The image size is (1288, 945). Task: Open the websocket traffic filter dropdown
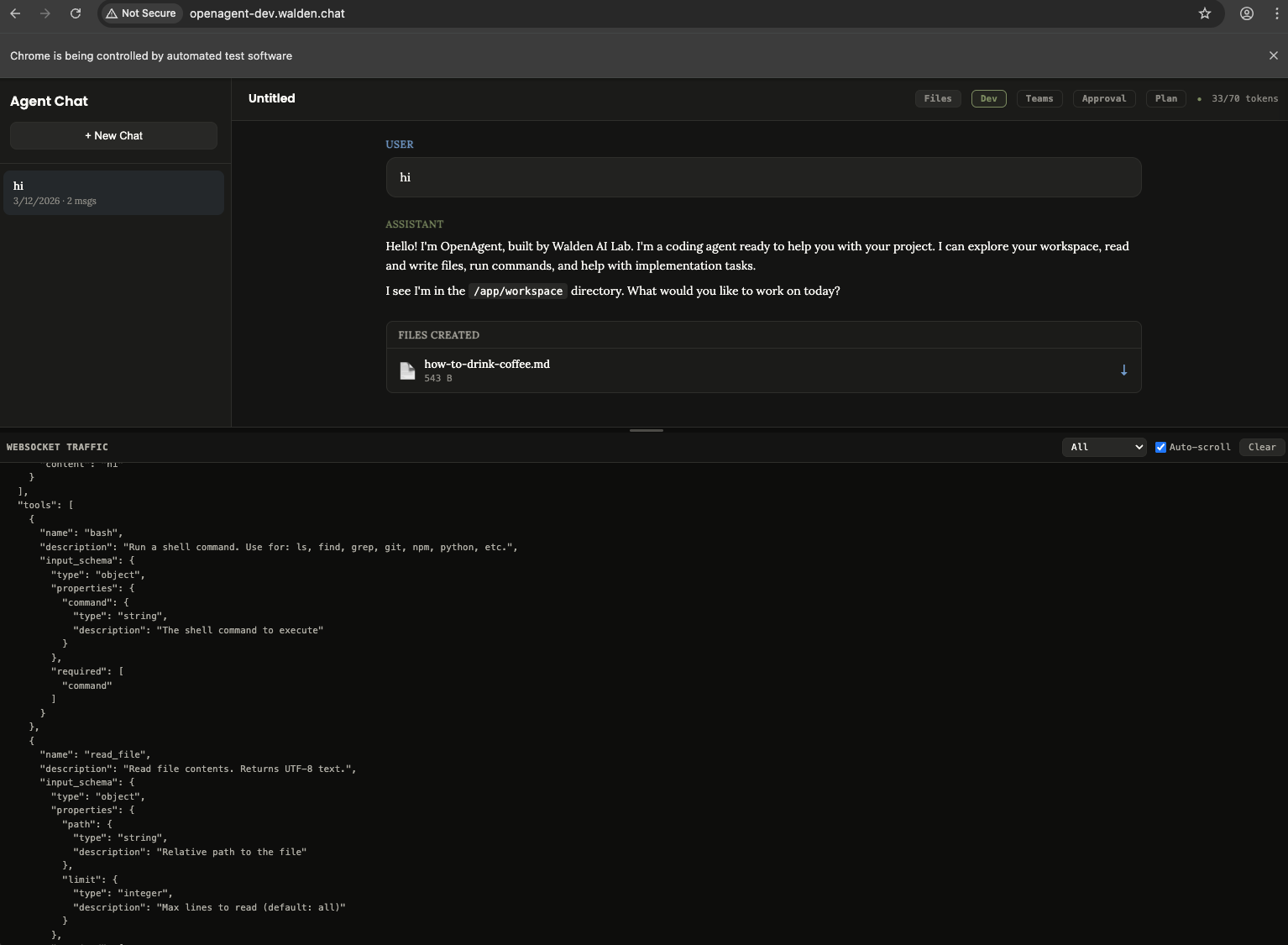click(1103, 447)
